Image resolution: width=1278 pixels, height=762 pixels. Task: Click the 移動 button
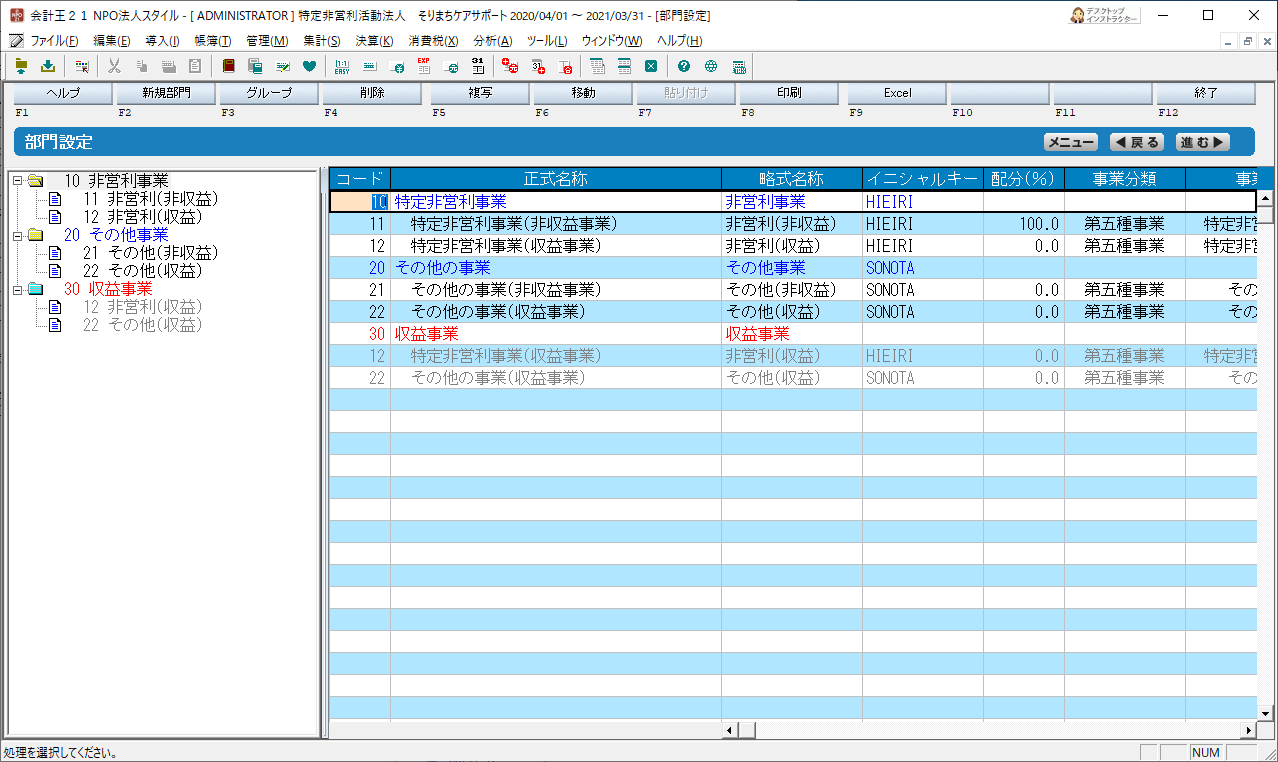[583, 93]
